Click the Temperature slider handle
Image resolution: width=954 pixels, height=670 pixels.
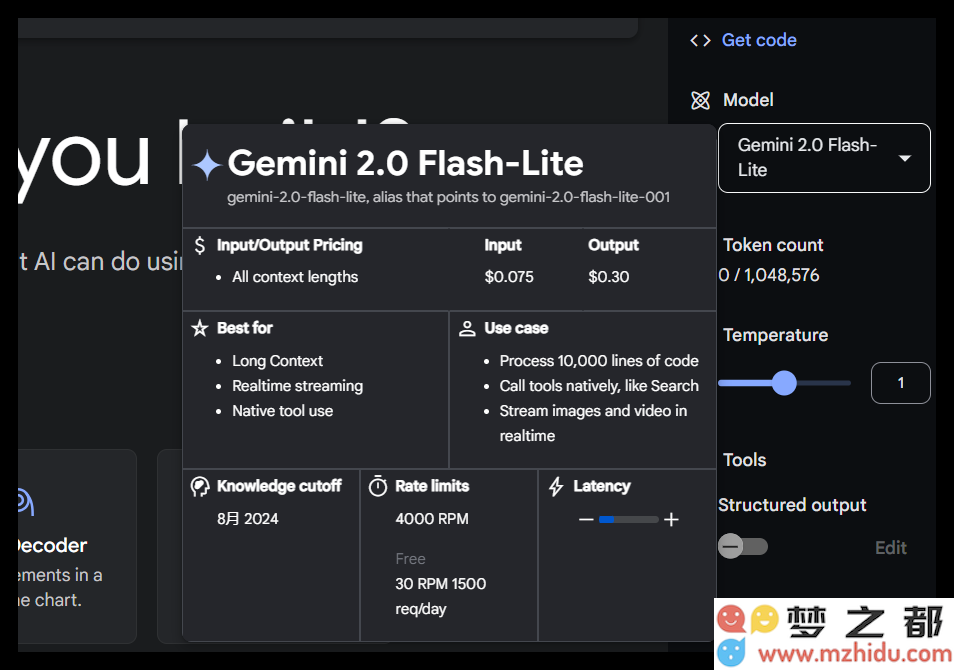[x=784, y=383]
